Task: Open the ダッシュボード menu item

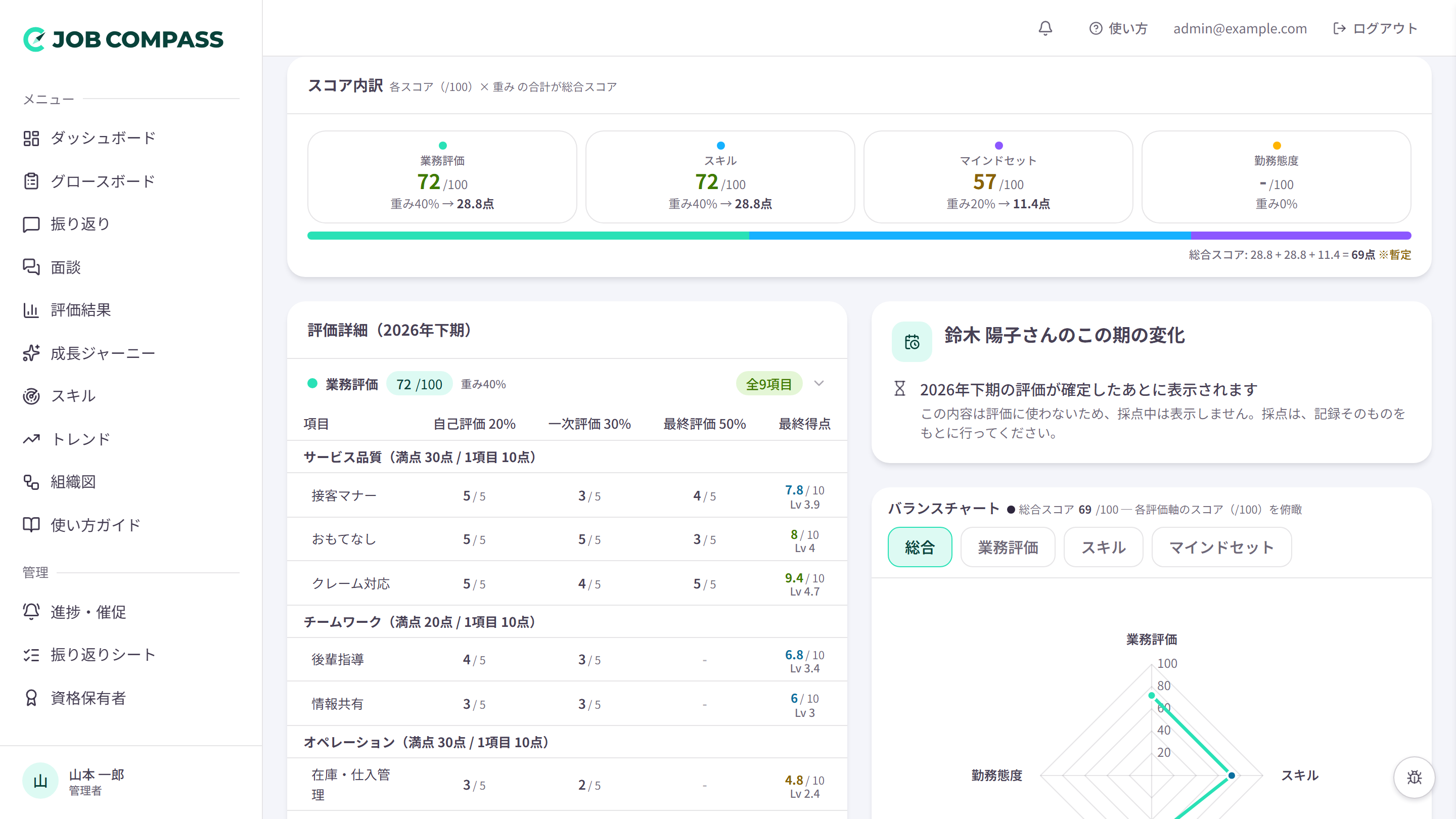Action: tap(131, 138)
